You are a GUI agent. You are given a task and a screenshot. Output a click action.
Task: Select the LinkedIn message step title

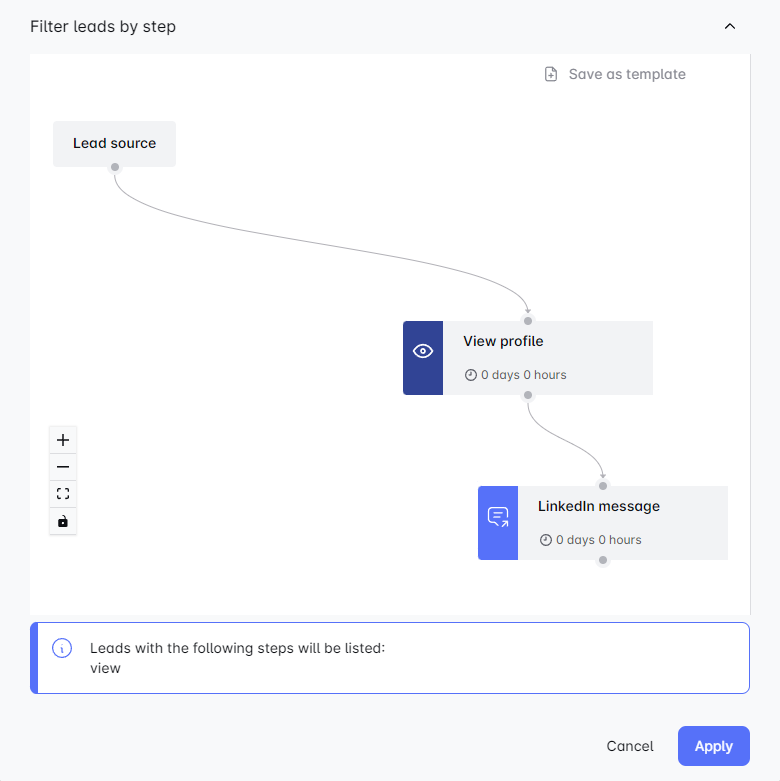click(599, 506)
